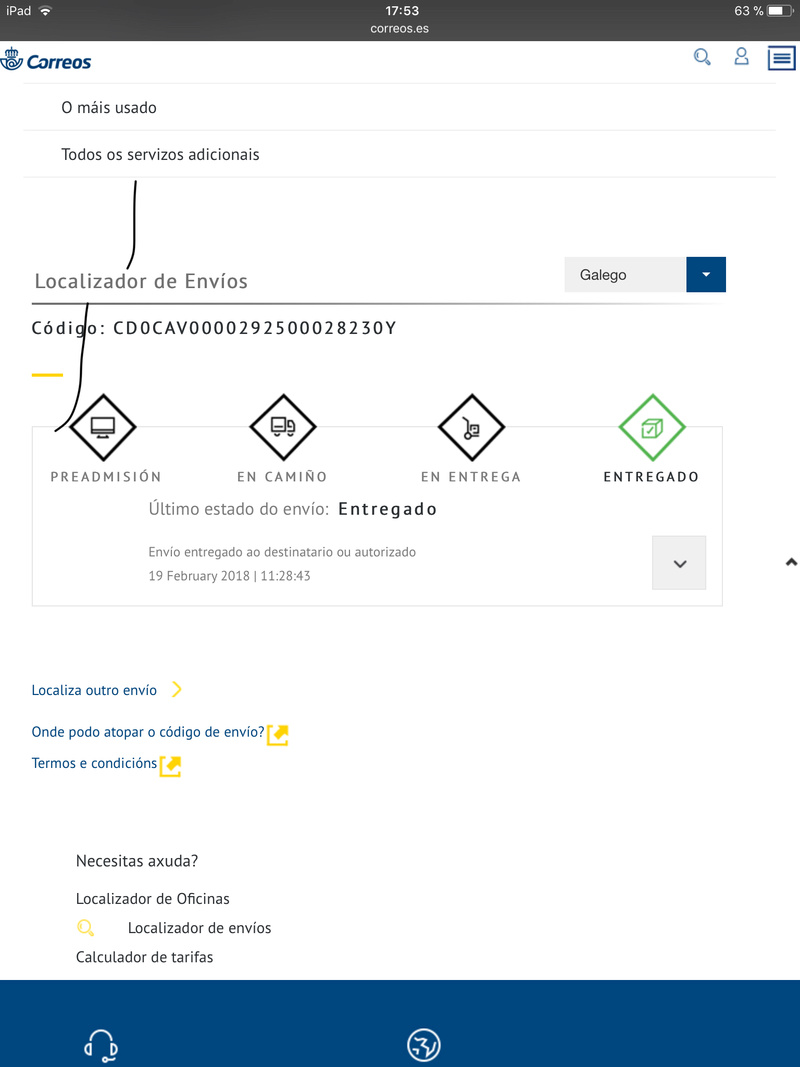Open the hamburger menu icon
800x1067 pixels.
(x=782, y=58)
